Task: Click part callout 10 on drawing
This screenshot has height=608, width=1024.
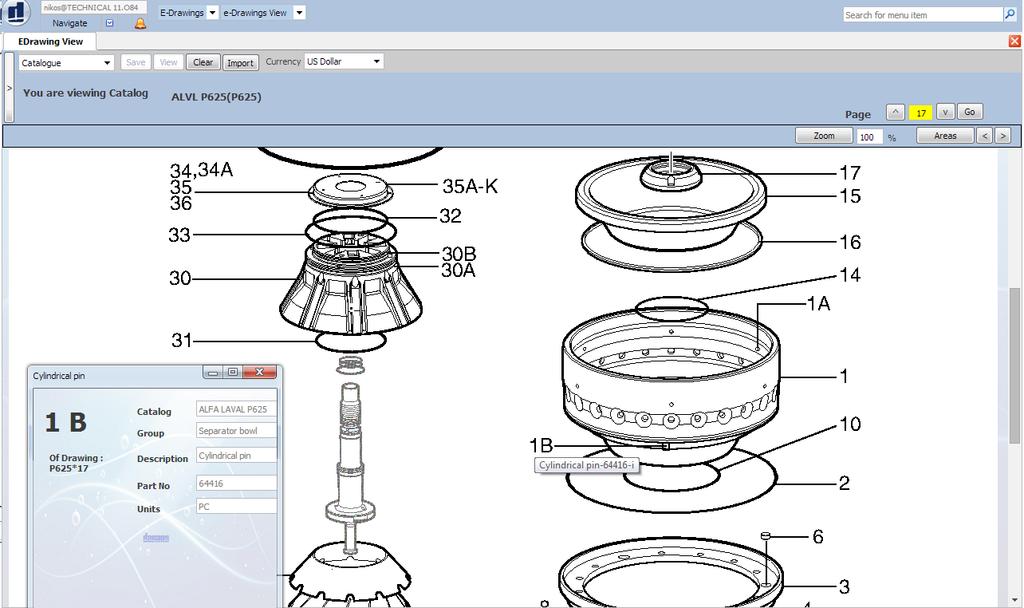Action: coord(850,424)
